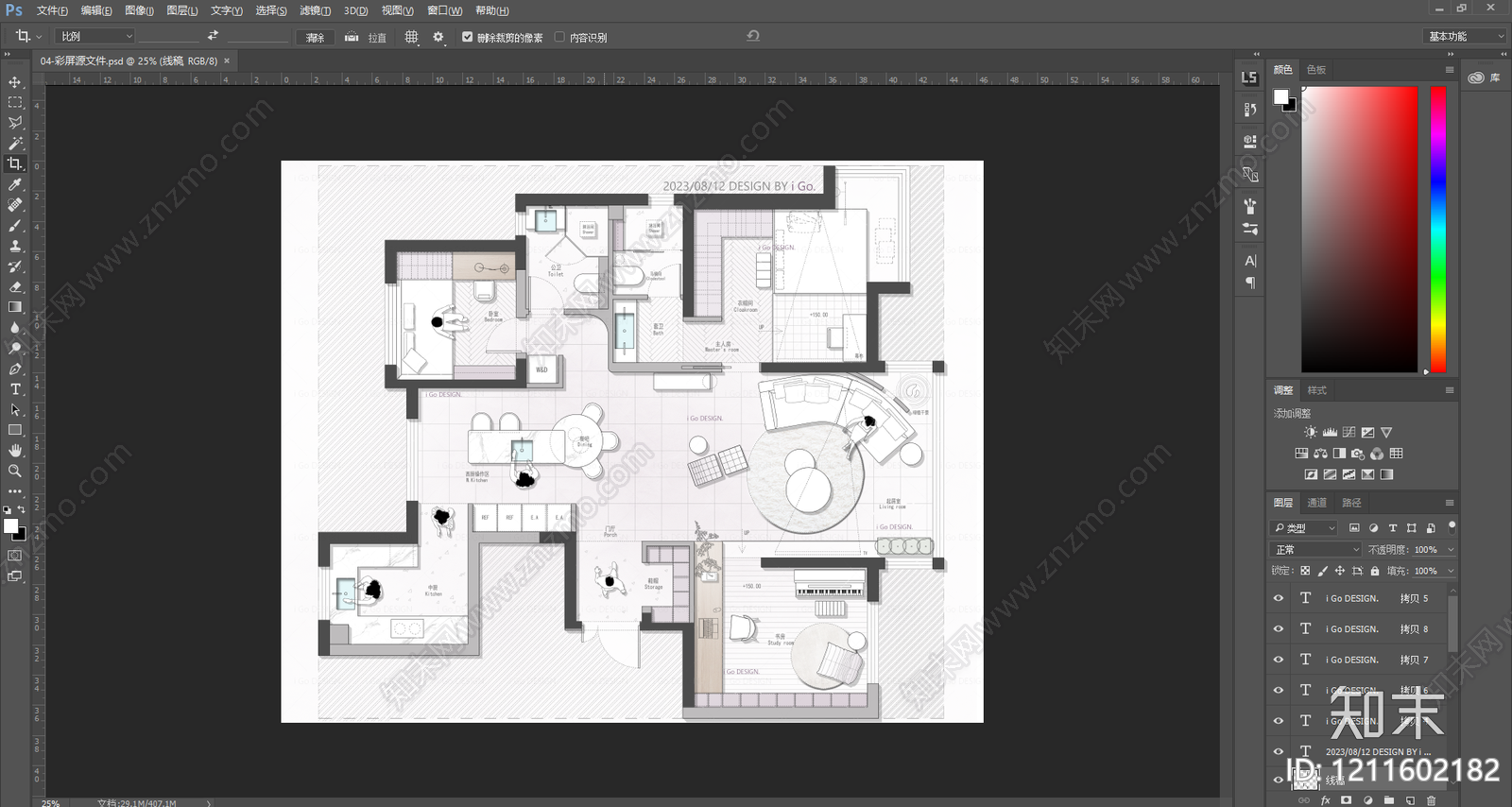Delete layer using trash icon
The height and width of the screenshot is (807, 1512).
pos(1432,800)
